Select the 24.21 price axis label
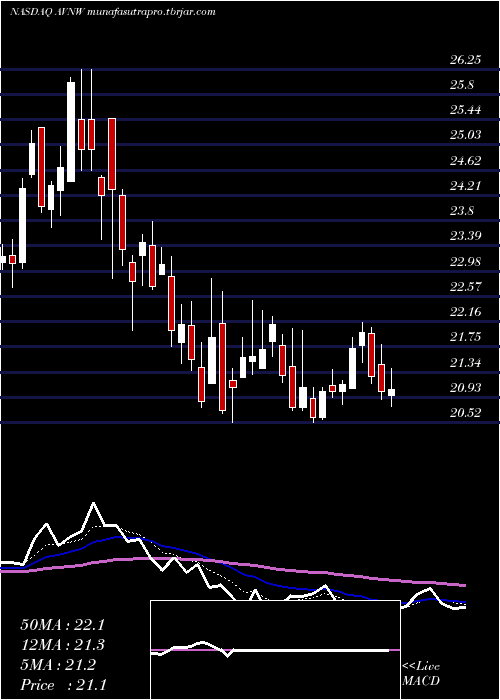The image size is (500, 700). (x=466, y=185)
